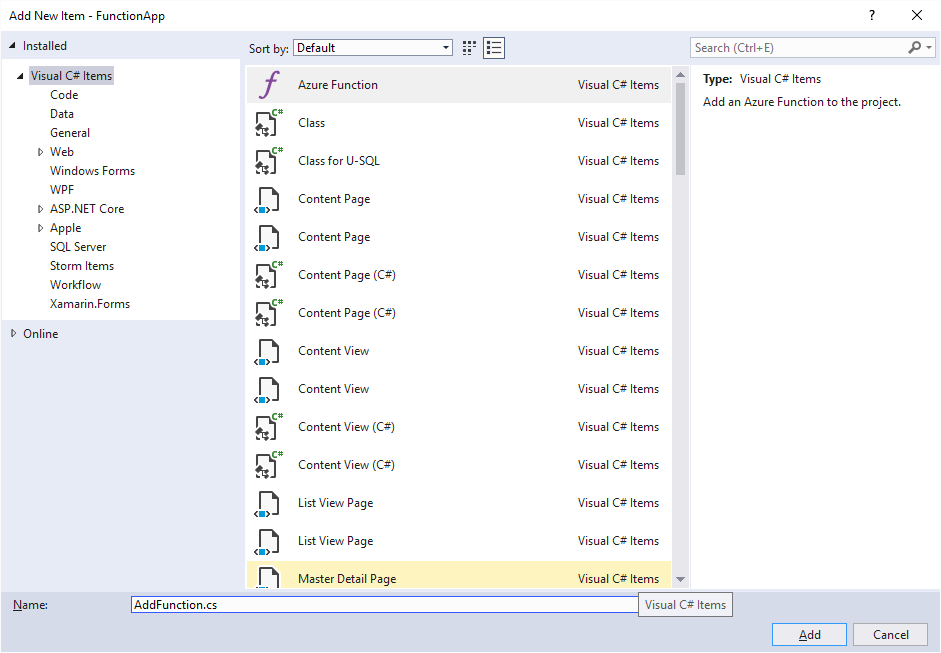Select the Xamarin.Forms category
This screenshot has height=653, width=941.
click(x=90, y=304)
